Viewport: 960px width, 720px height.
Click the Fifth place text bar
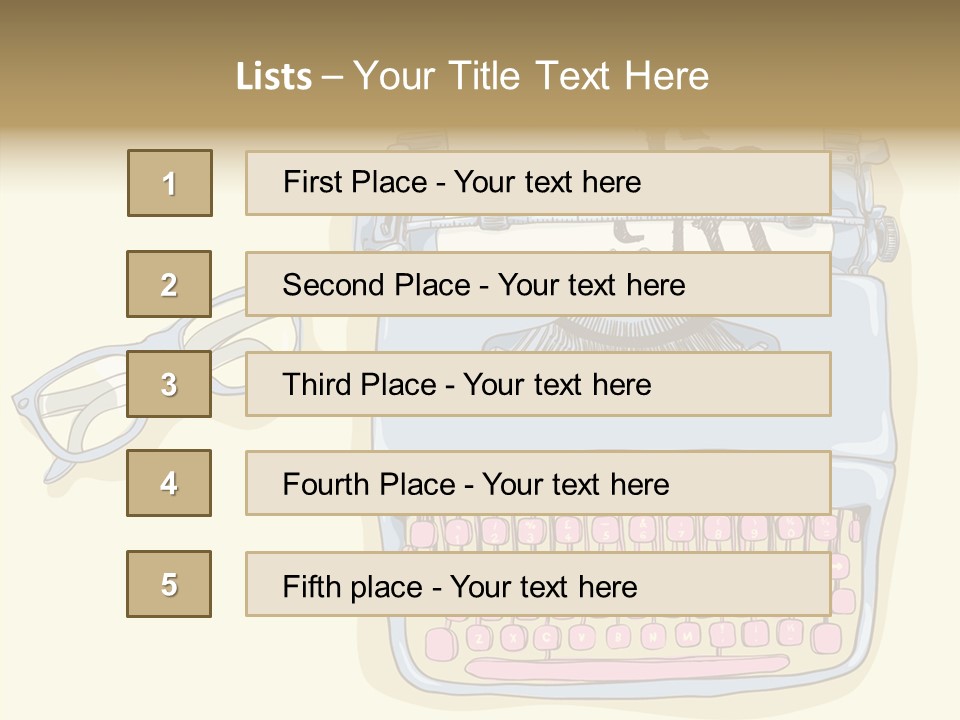538,585
